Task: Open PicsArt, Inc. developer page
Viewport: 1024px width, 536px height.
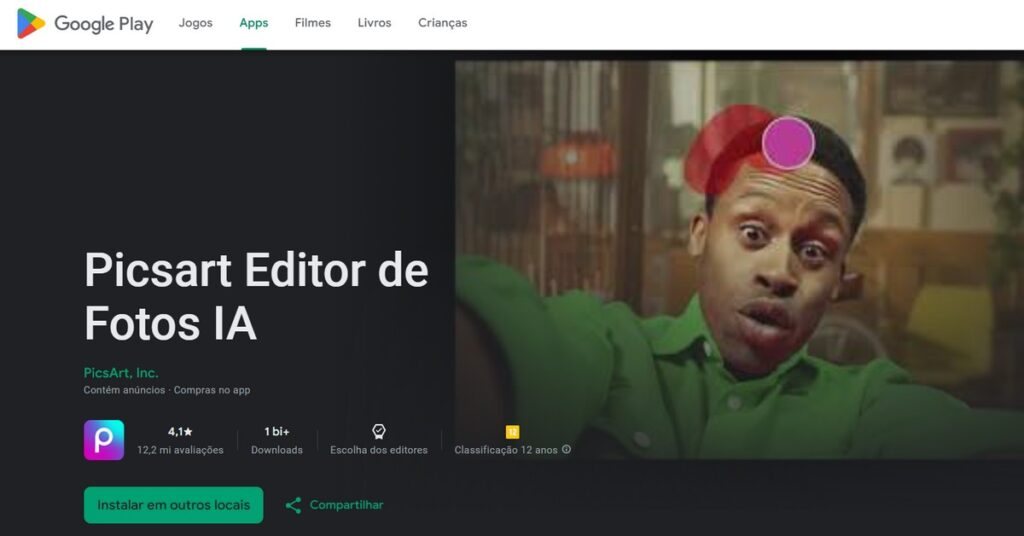Action: pos(121,373)
